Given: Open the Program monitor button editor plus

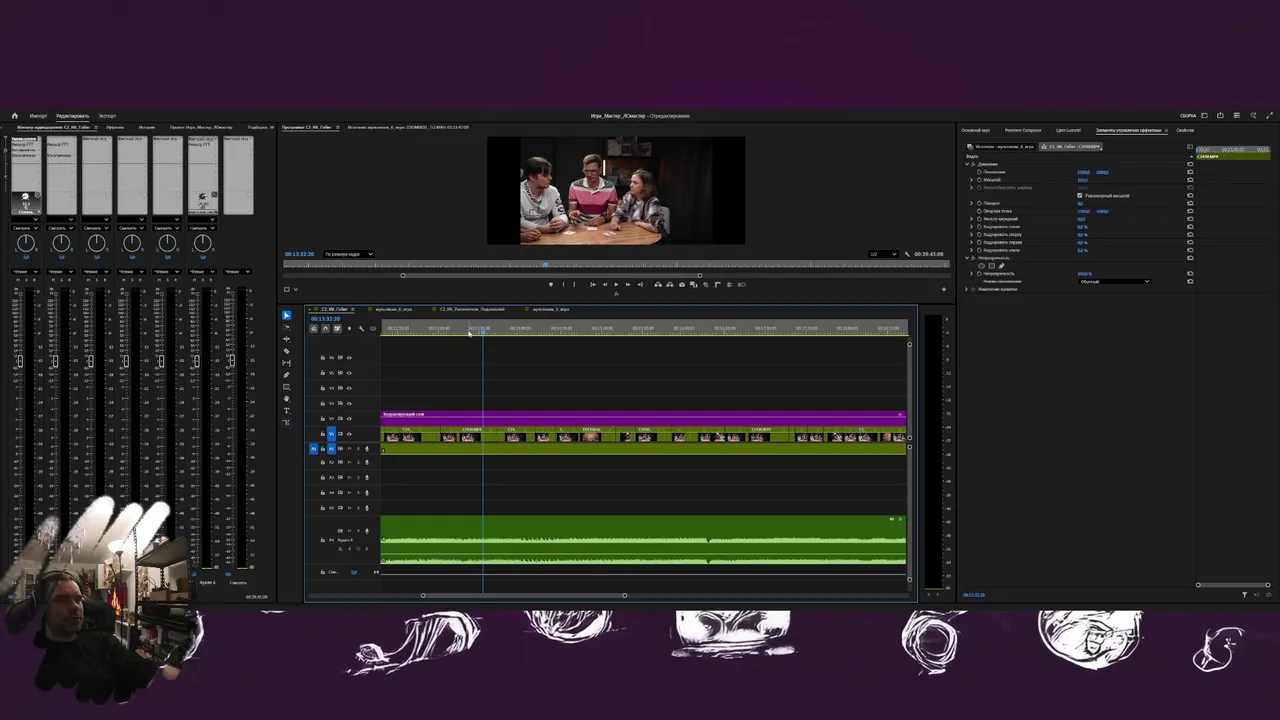Looking at the screenshot, I should [943, 289].
